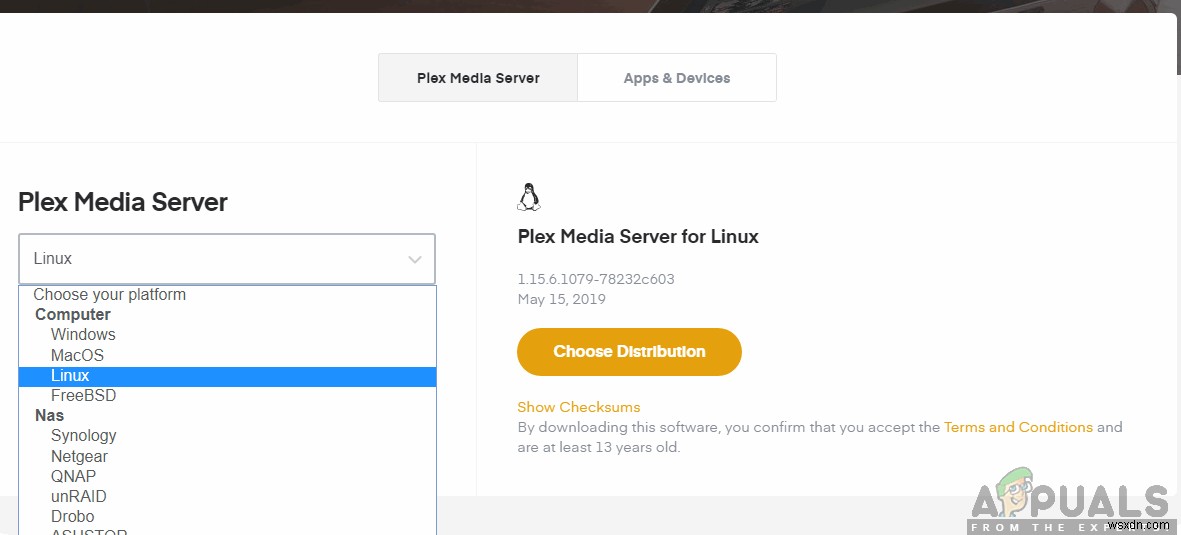
Task: Choose MacOS in the platform list
Action: click(227, 355)
